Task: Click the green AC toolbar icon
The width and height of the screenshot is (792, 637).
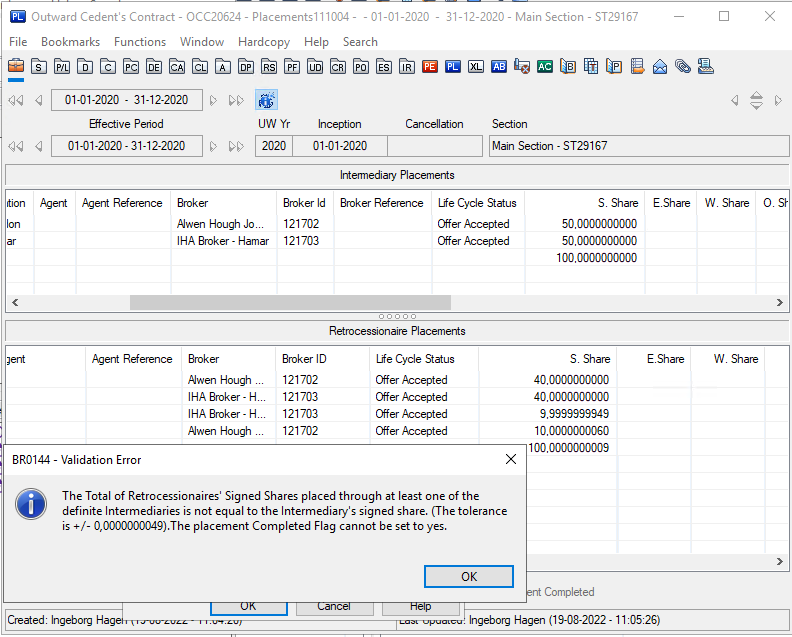Action: tap(545, 66)
